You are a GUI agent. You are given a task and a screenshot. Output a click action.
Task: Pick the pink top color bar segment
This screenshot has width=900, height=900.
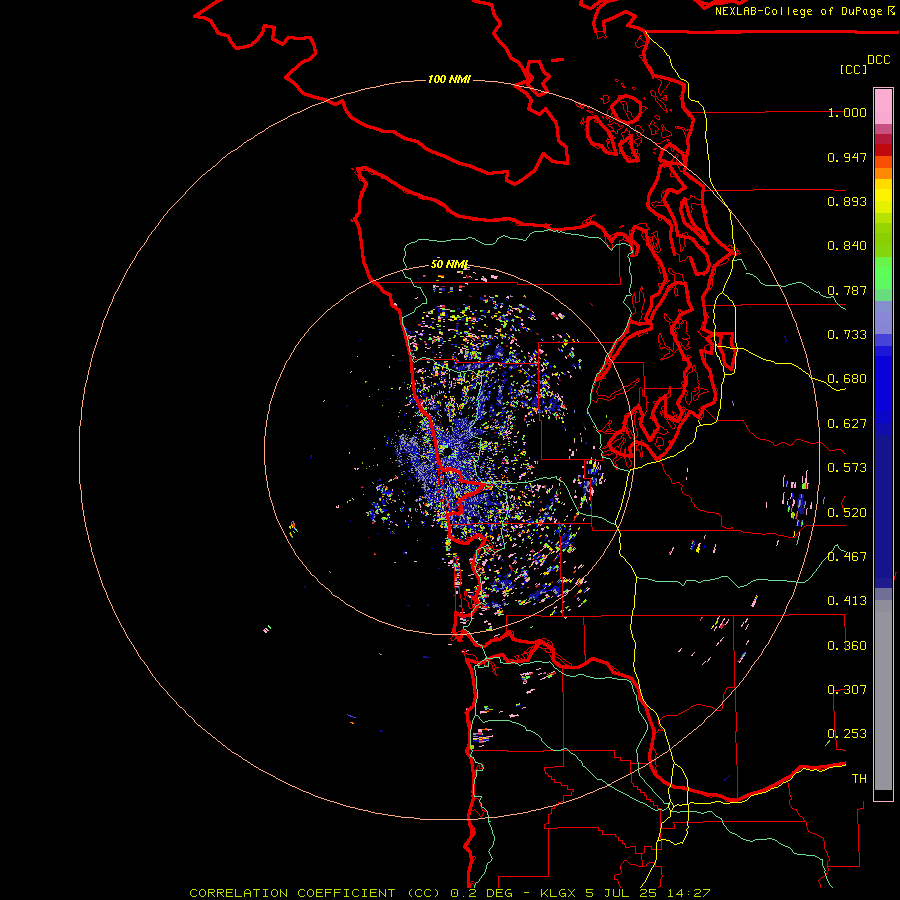(883, 107)
